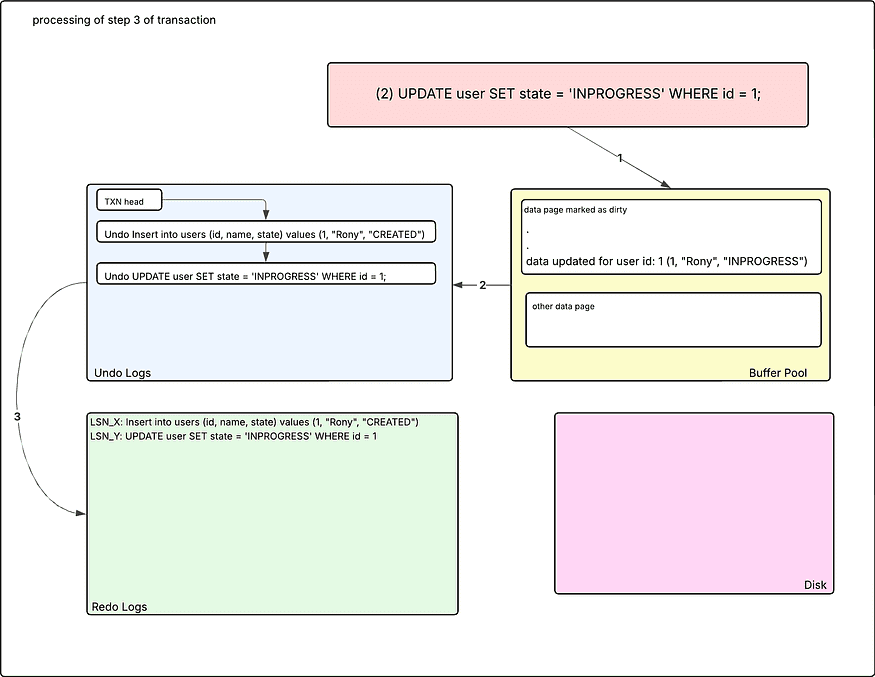Click the Disk label
Viewport: 875px width, 677px height.
pyautogui.click(x=815, y=585)
